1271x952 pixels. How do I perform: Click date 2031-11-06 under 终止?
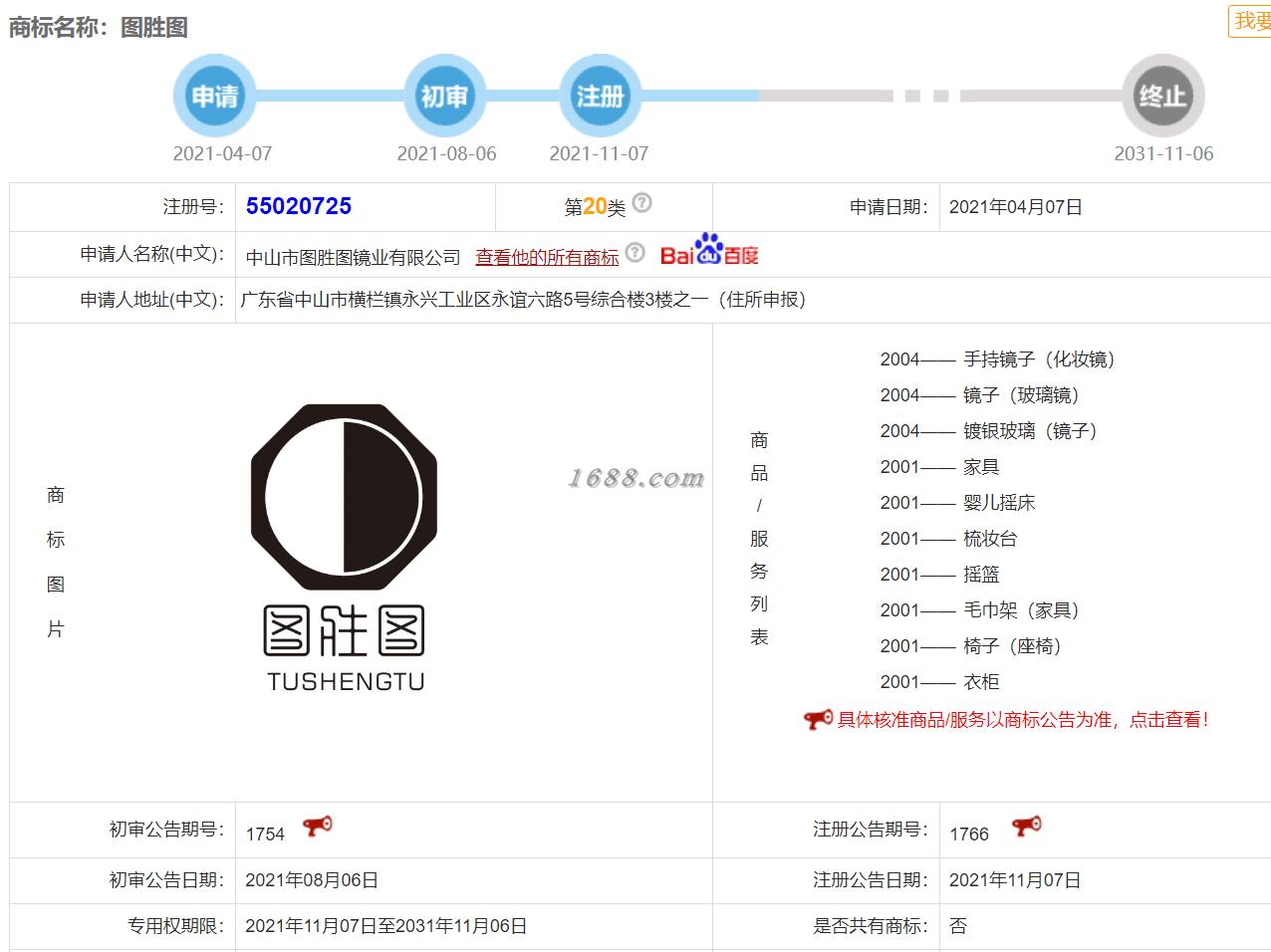pos(1163,153)
